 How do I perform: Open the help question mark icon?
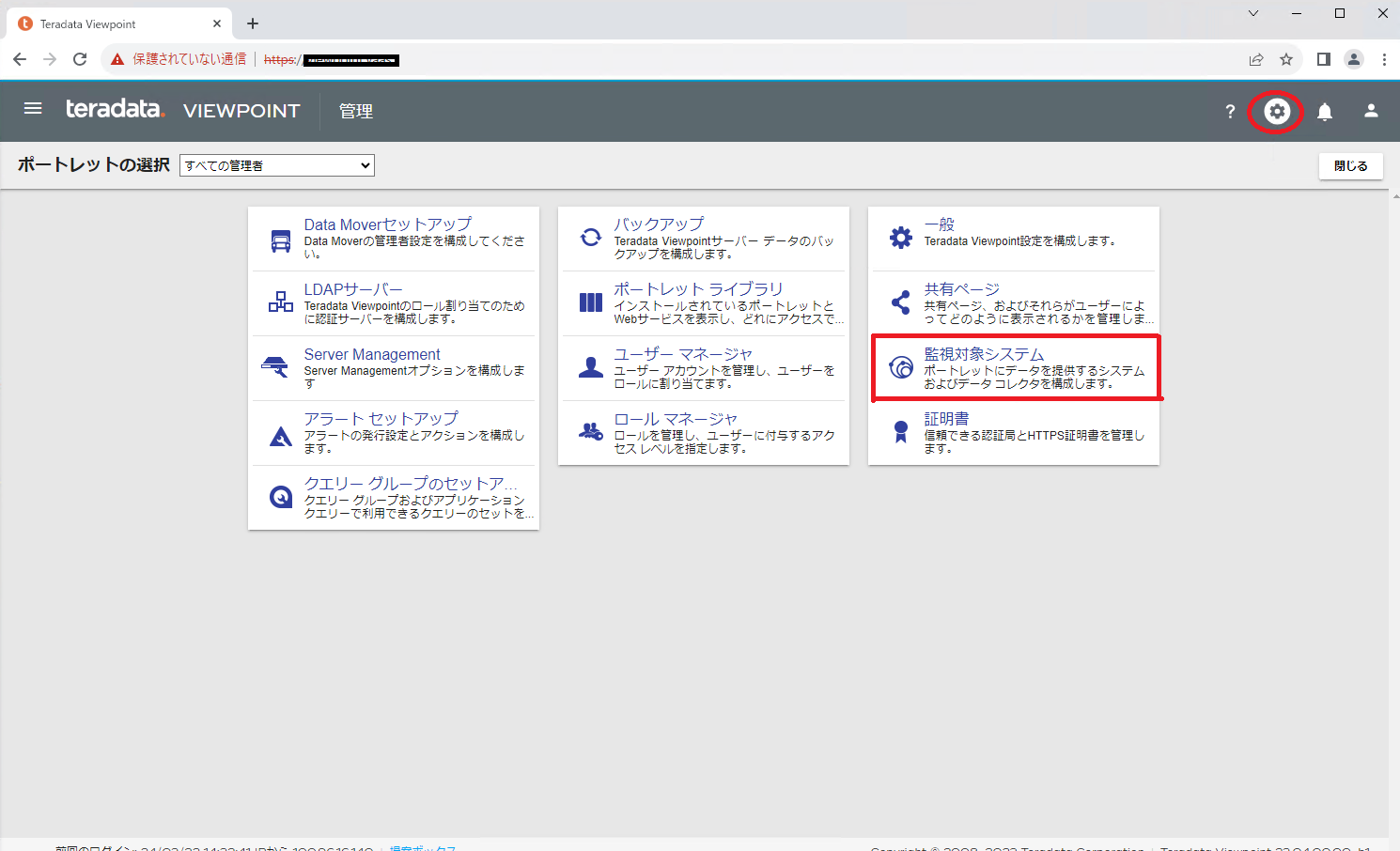pos(1229,111)
